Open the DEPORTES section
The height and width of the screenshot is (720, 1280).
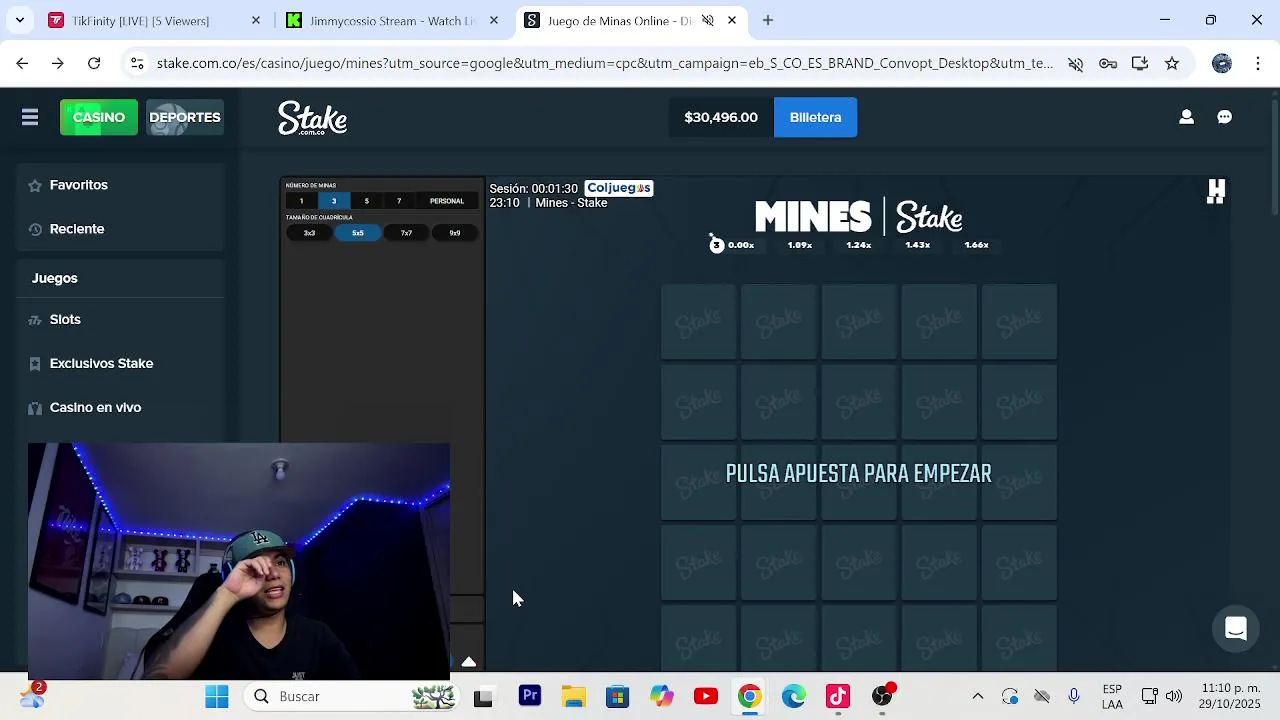tap(185, 117)
